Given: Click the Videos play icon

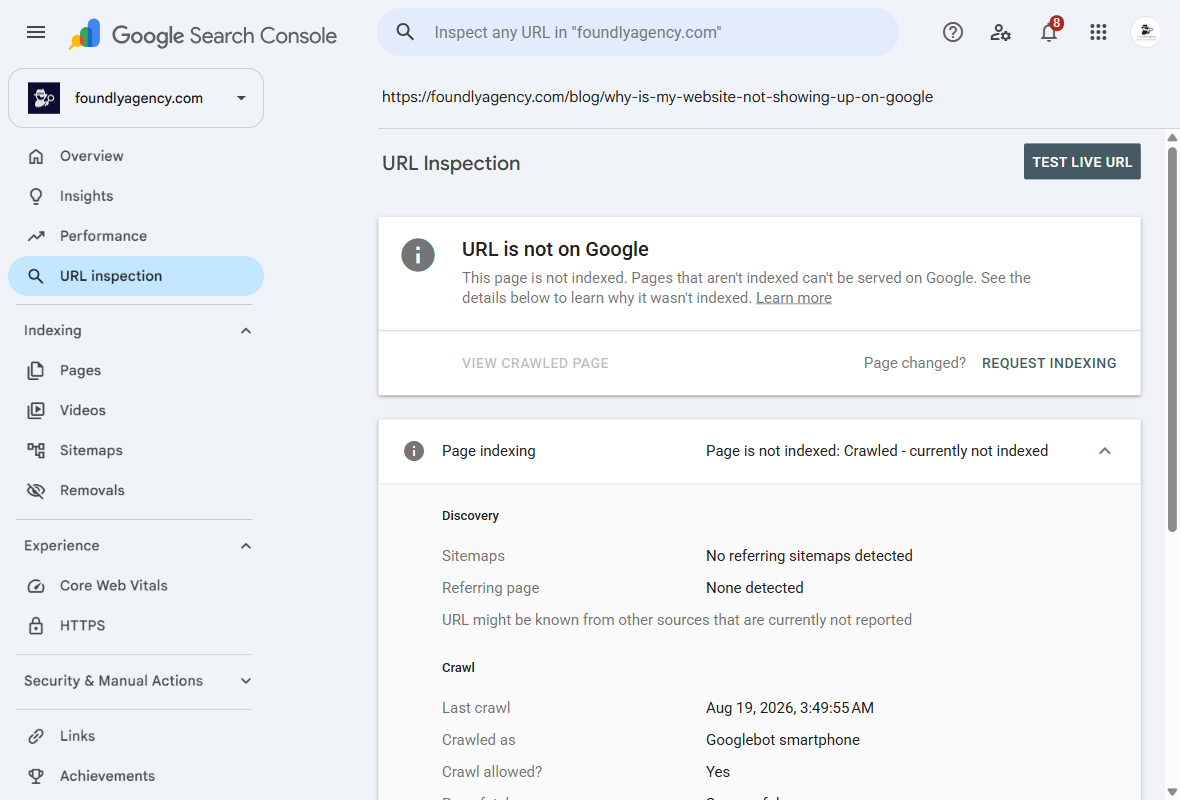Looking at the screenshot, I should 35,411.
